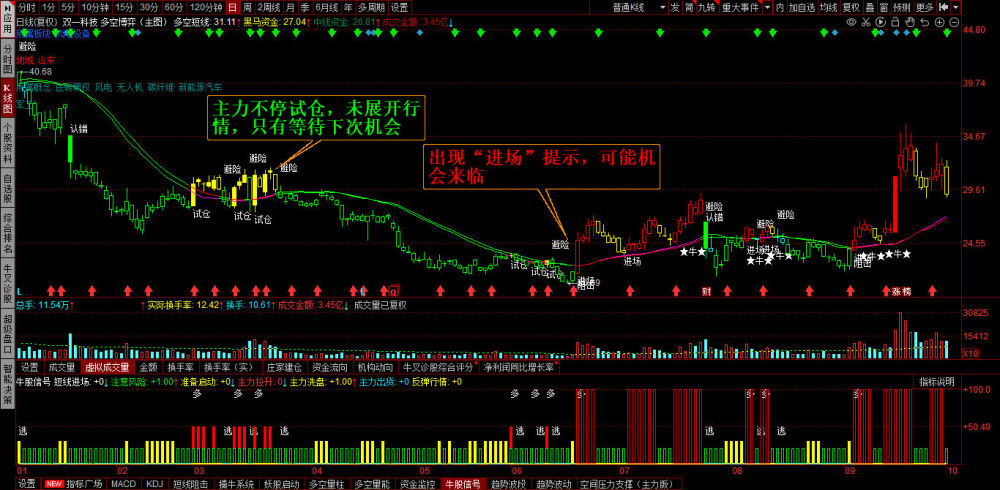Click the 窗 window button

point(884,8)
